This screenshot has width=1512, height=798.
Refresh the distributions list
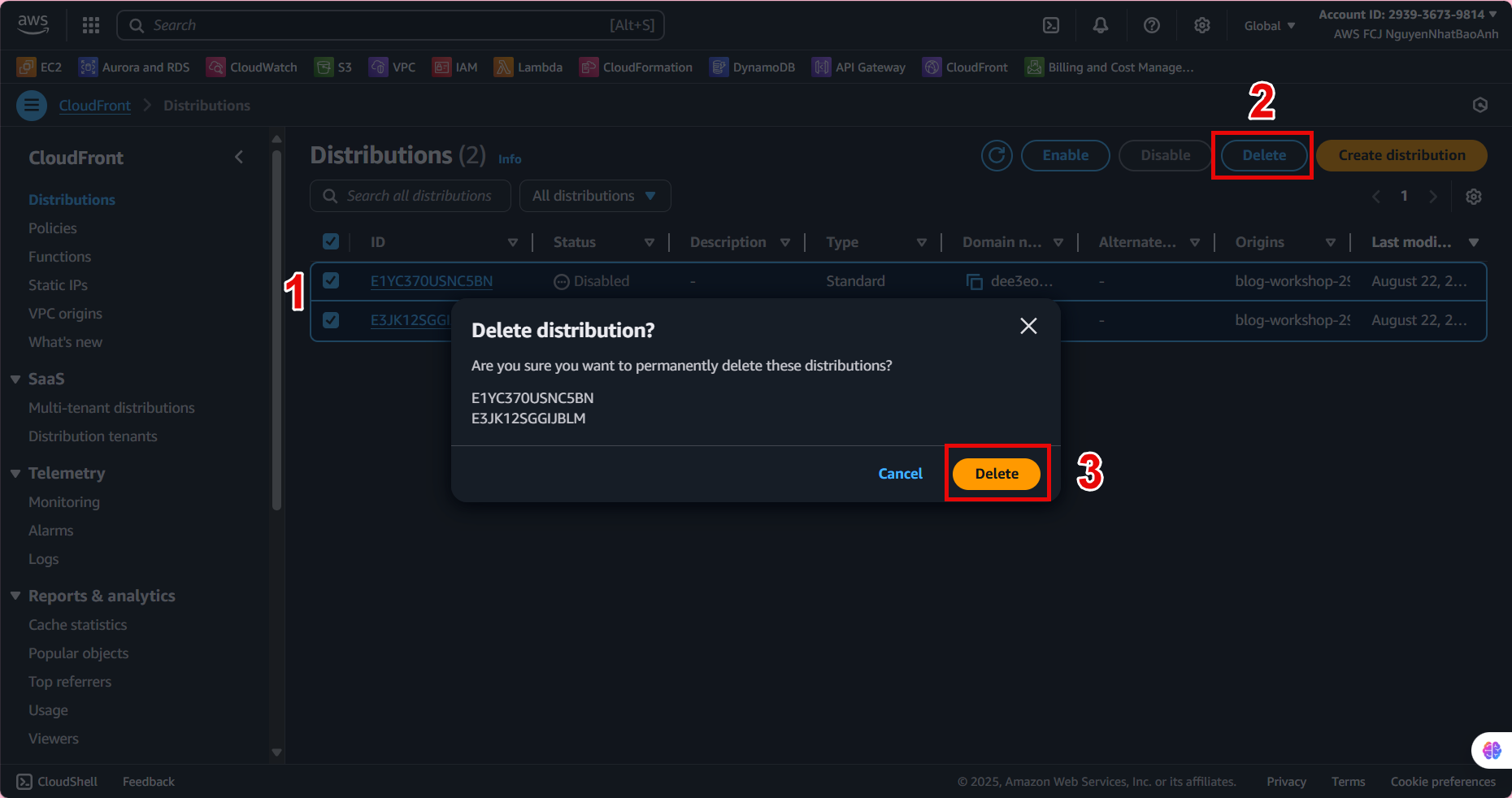[x=997, y=155]
